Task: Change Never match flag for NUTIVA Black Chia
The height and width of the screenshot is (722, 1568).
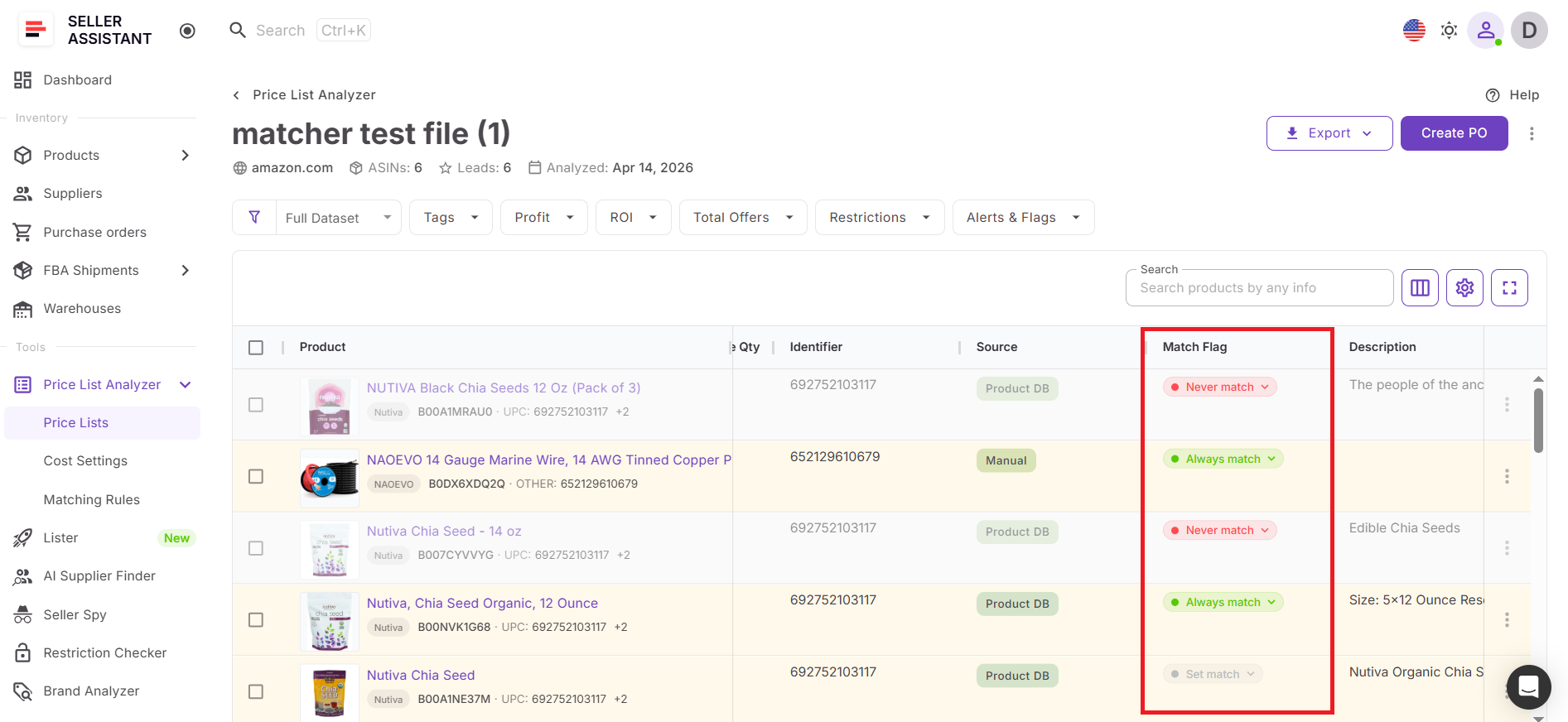Action: pyautogui.click(x=1219, y=387)
